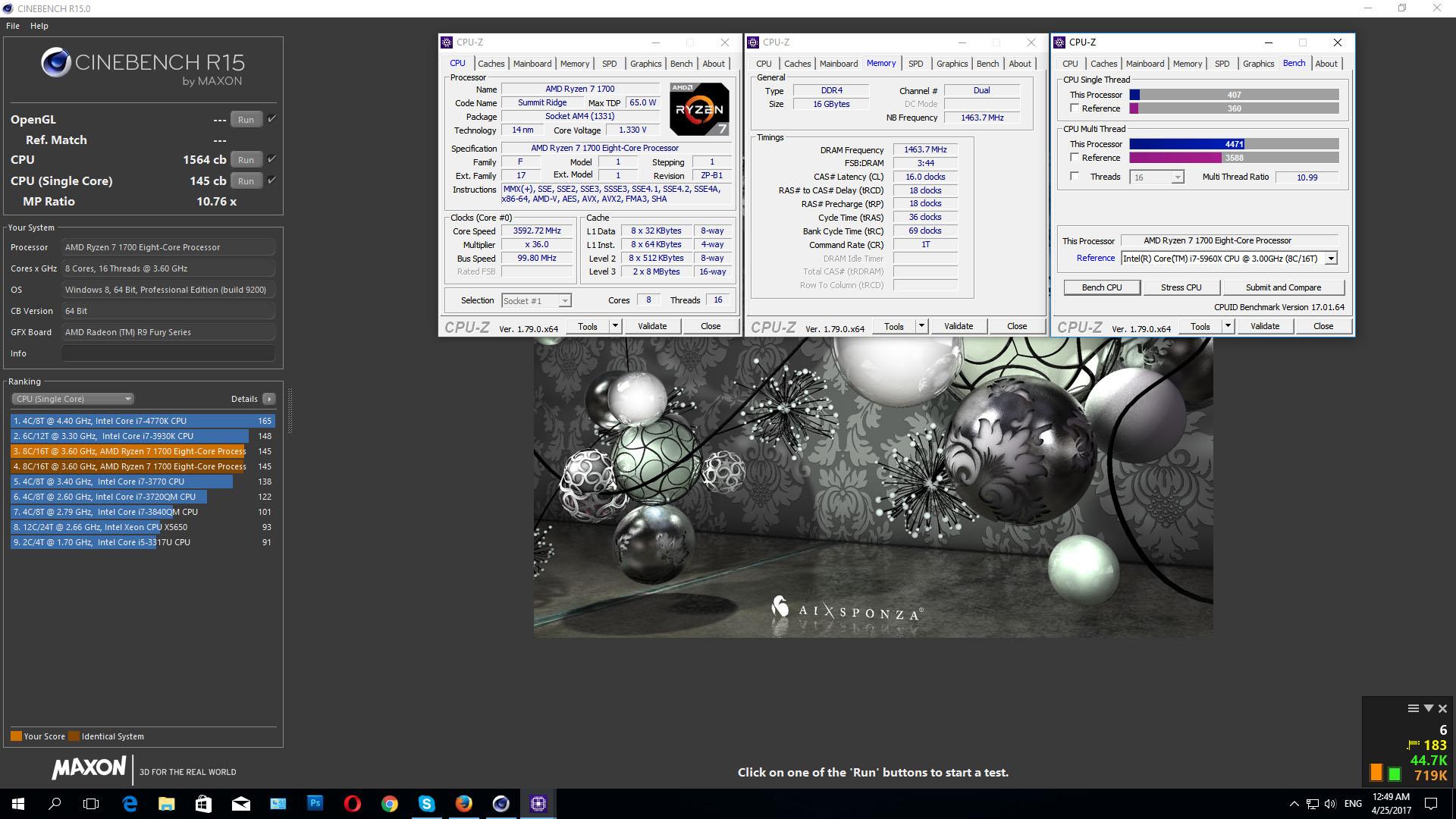Screen dimensions: 1456x819
Task: Open File Explorer from the taskbar
Action: [x=167, y=804]
